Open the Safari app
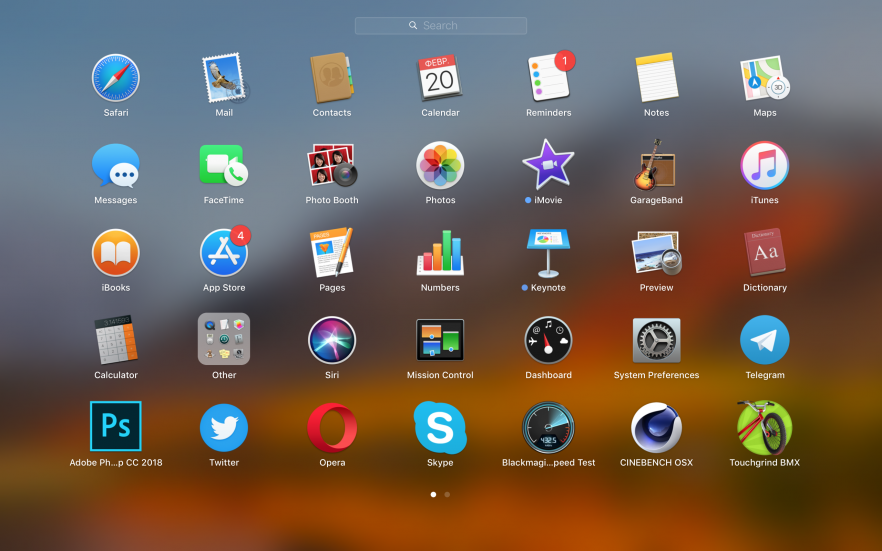Image resolution: width=882 pixels, height=551 pixels. pyautogui.click(x=116, y=78)
